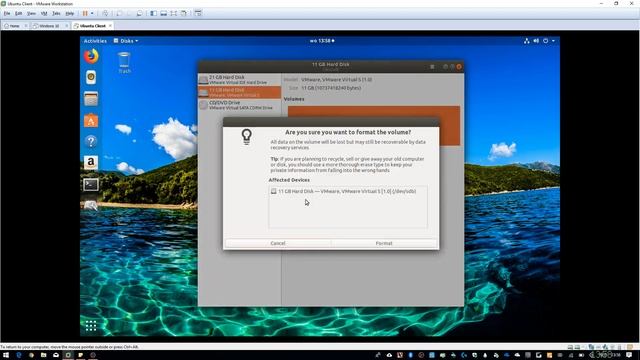Select the 11 GB Hard Disk sidebar entry
Image resolution: width=640 pixels, height=360 pixels.
(x=240, y=92)
